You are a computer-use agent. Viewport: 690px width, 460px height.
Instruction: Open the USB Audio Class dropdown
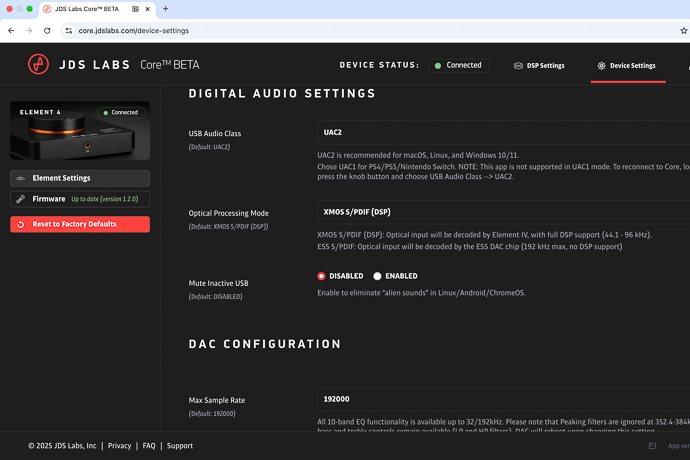coord(503,132)
